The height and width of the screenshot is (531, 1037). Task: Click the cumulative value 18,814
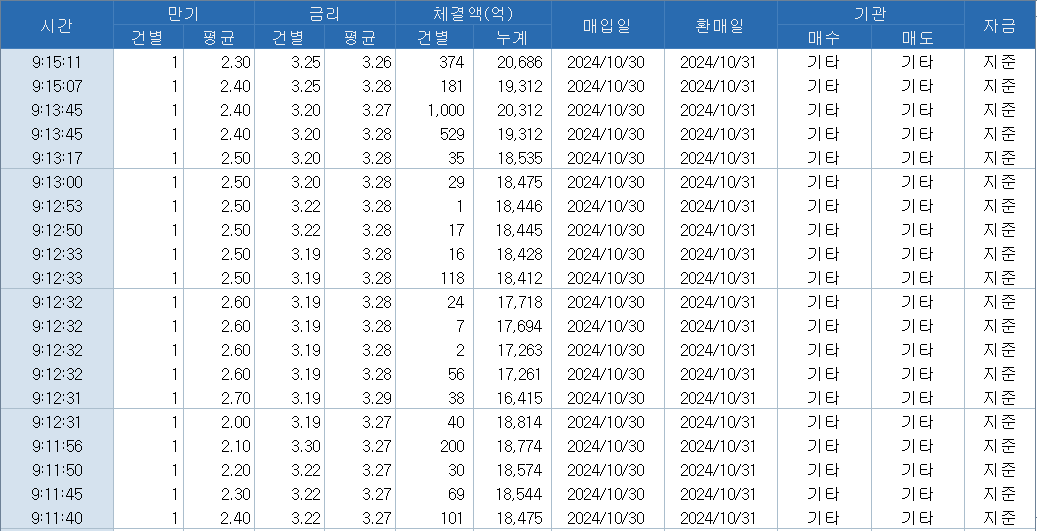pos(519,422)
